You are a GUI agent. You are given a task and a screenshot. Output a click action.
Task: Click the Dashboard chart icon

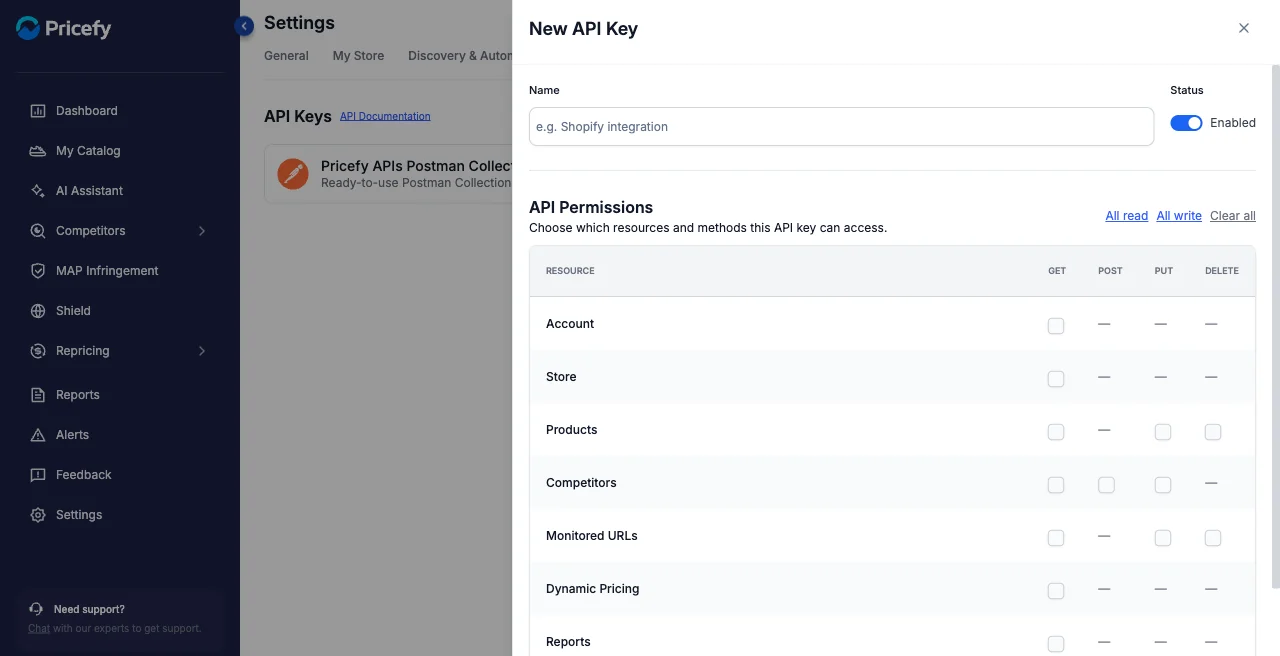pyautogui.click(x=38, y=111)
